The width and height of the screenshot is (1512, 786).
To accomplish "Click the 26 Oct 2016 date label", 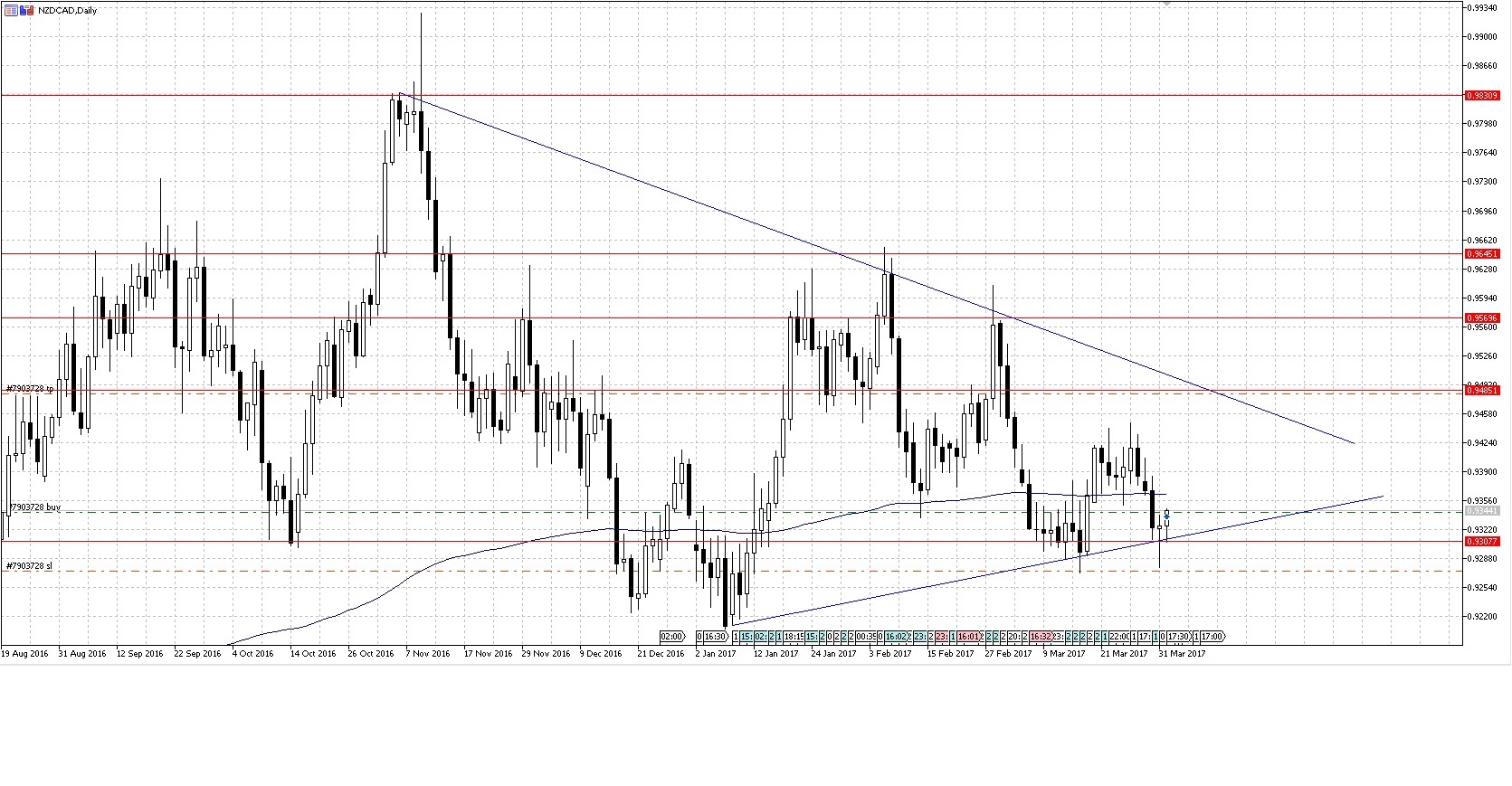I will tap(372, 653).
